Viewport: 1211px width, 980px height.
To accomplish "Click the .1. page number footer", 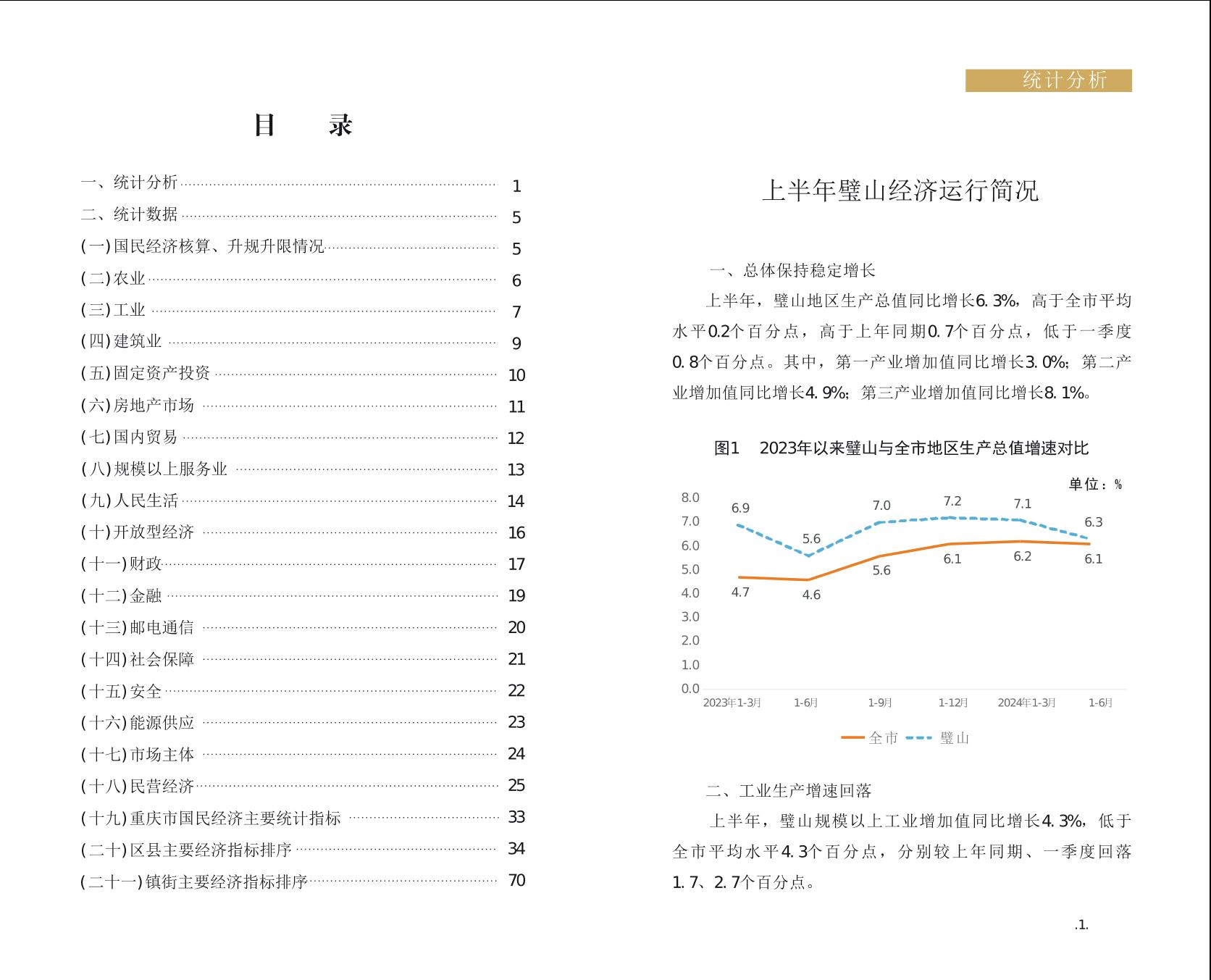I will coord(1081,925).
